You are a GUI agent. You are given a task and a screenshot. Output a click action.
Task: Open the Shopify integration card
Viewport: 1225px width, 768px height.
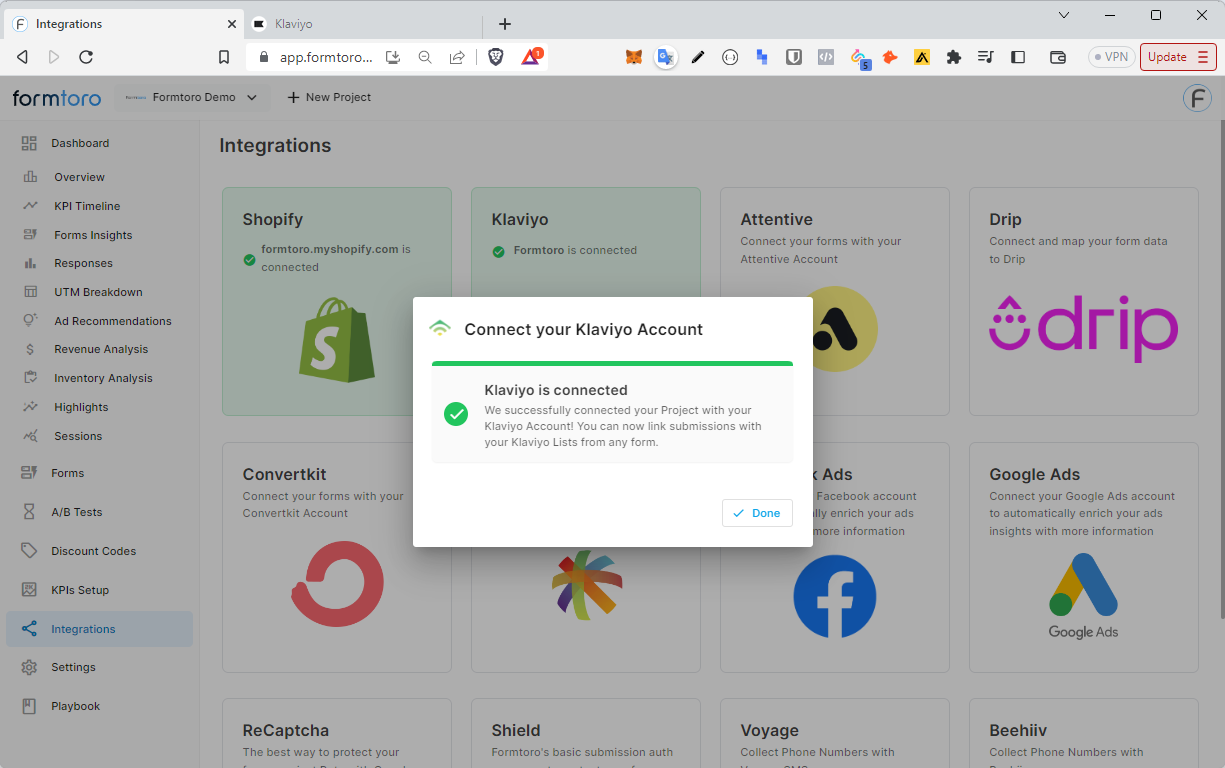pos(337,301)
